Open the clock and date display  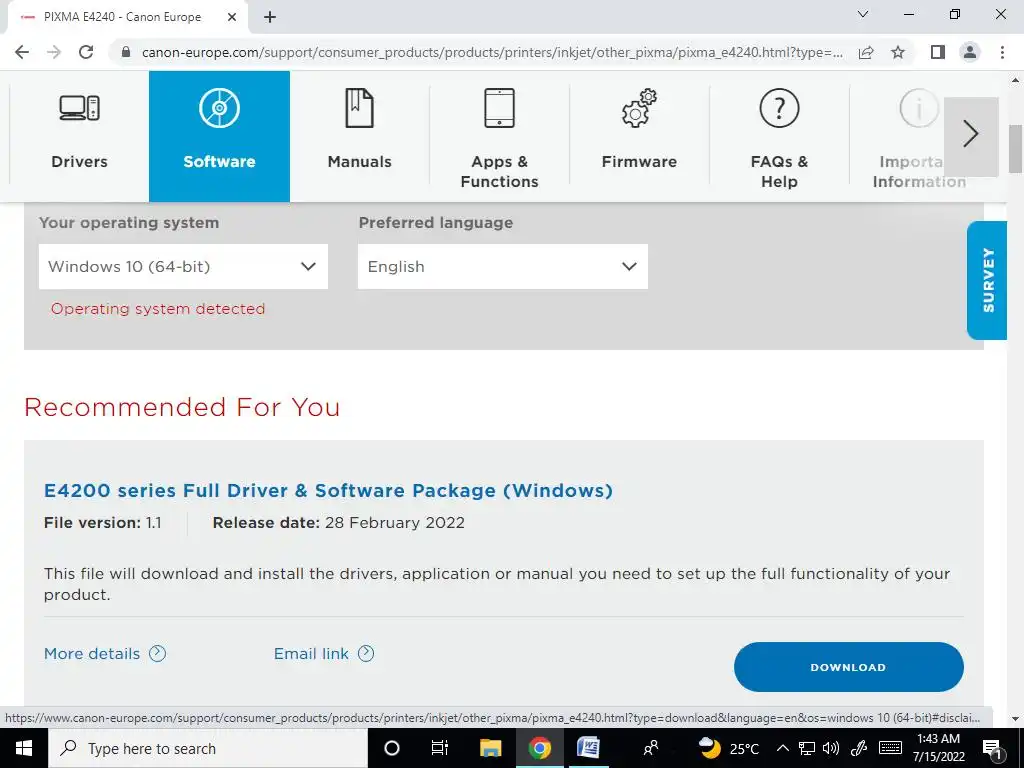(x=938, y=748)
